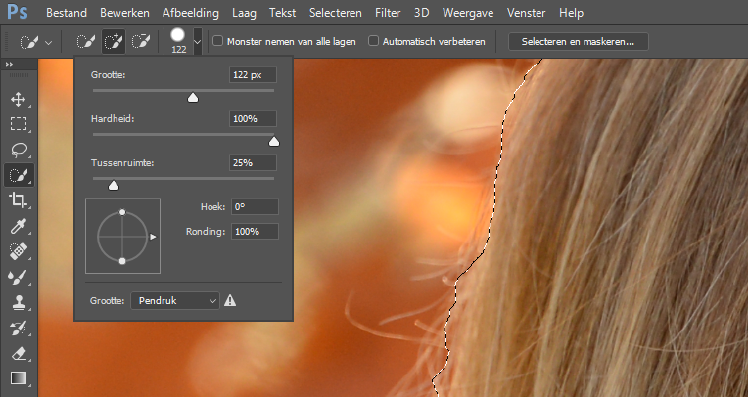Image resolution: width=748 pixels, height=397 pixels.
Task: Choose Add to selection mode icon
Action: [113, 42]
